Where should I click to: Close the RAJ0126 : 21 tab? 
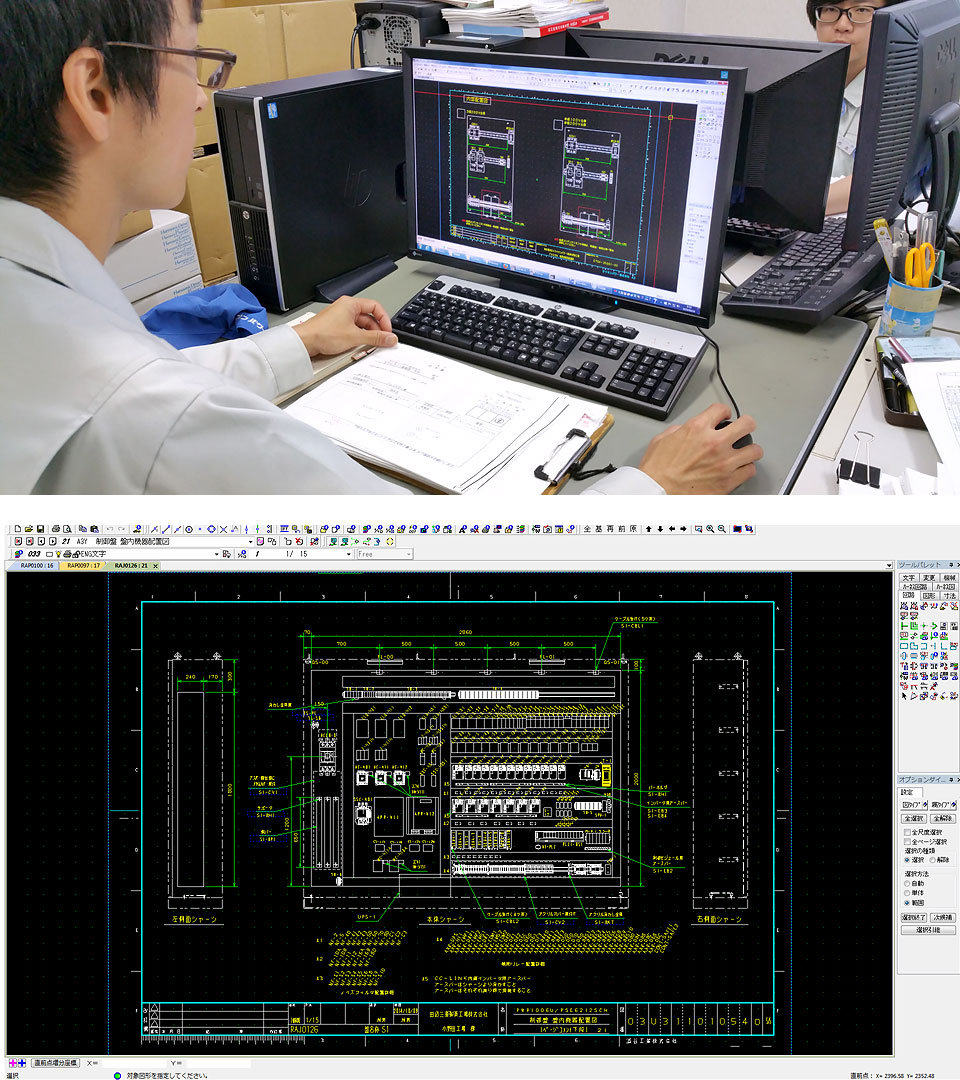click(156, 565)
